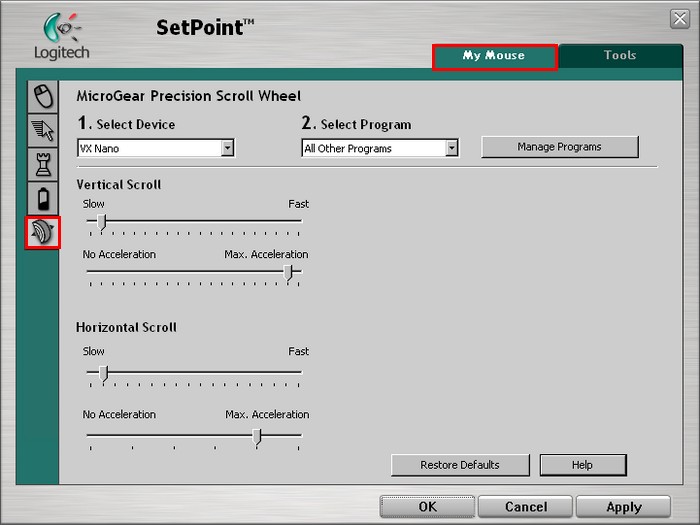Close the SetPoint window
This screenshot has height=525, width=700.
click(x=680, y=19)
